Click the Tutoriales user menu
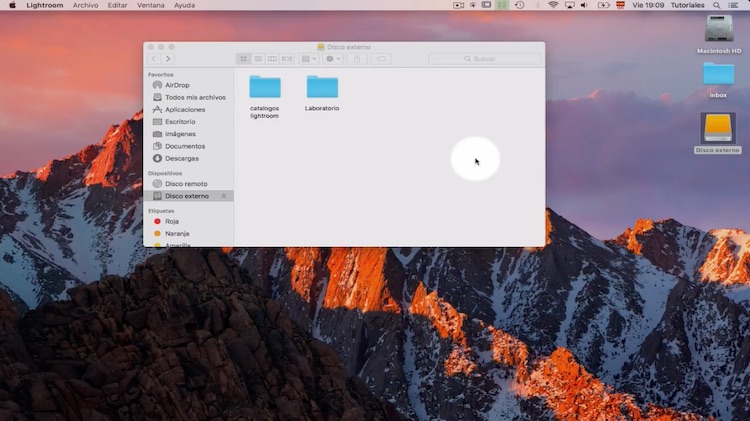 tap(687, 5)
